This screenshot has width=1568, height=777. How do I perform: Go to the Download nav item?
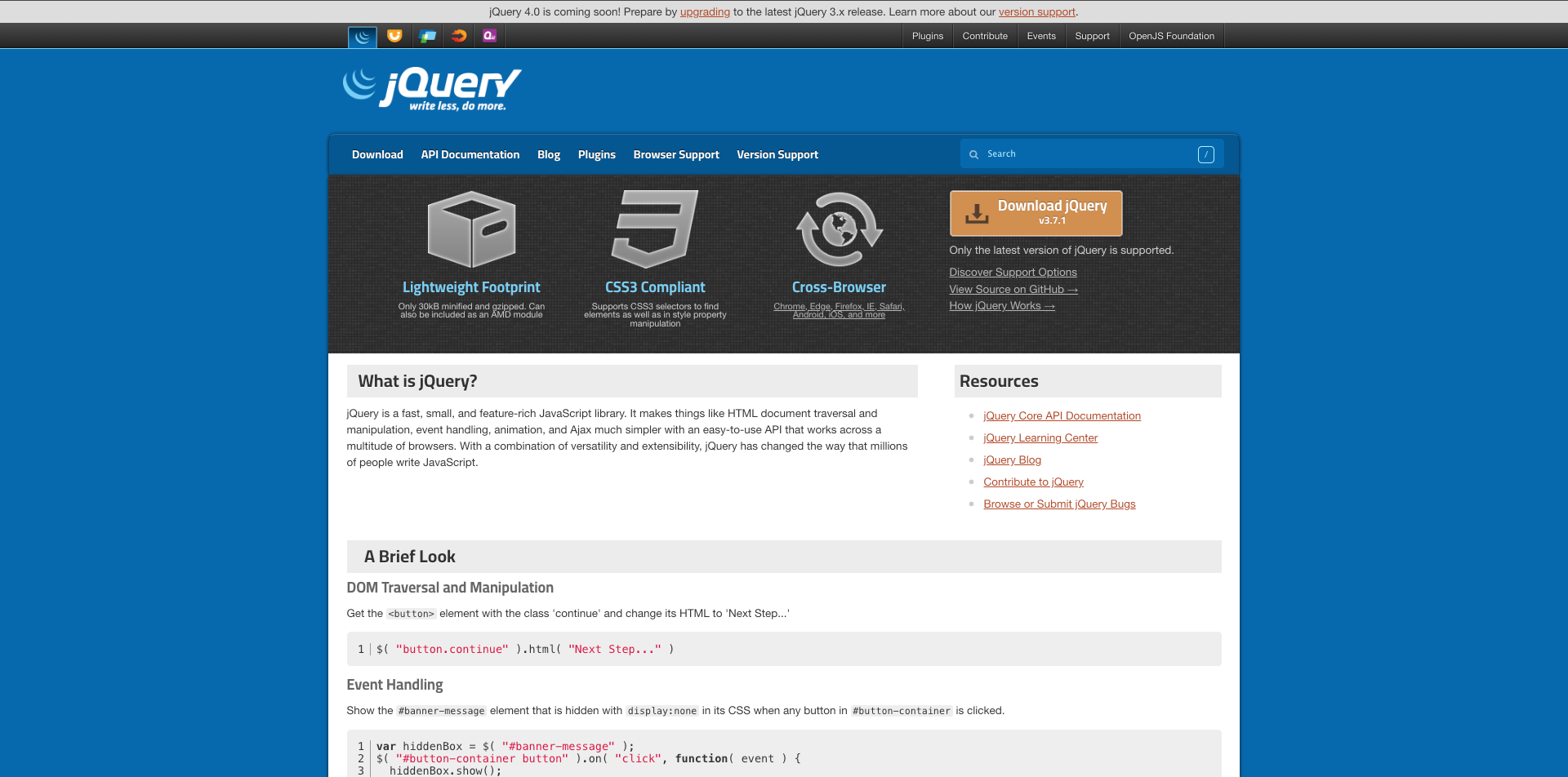(x=377, y=154)
